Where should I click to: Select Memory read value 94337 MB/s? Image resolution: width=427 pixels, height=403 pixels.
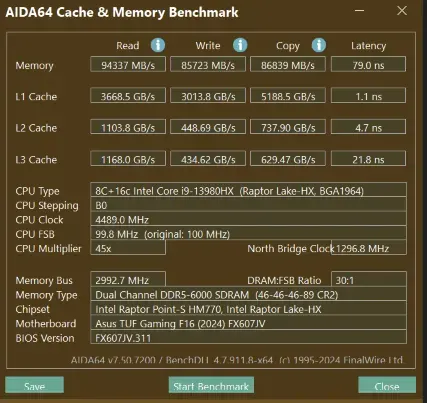click(x=128, y=64)
